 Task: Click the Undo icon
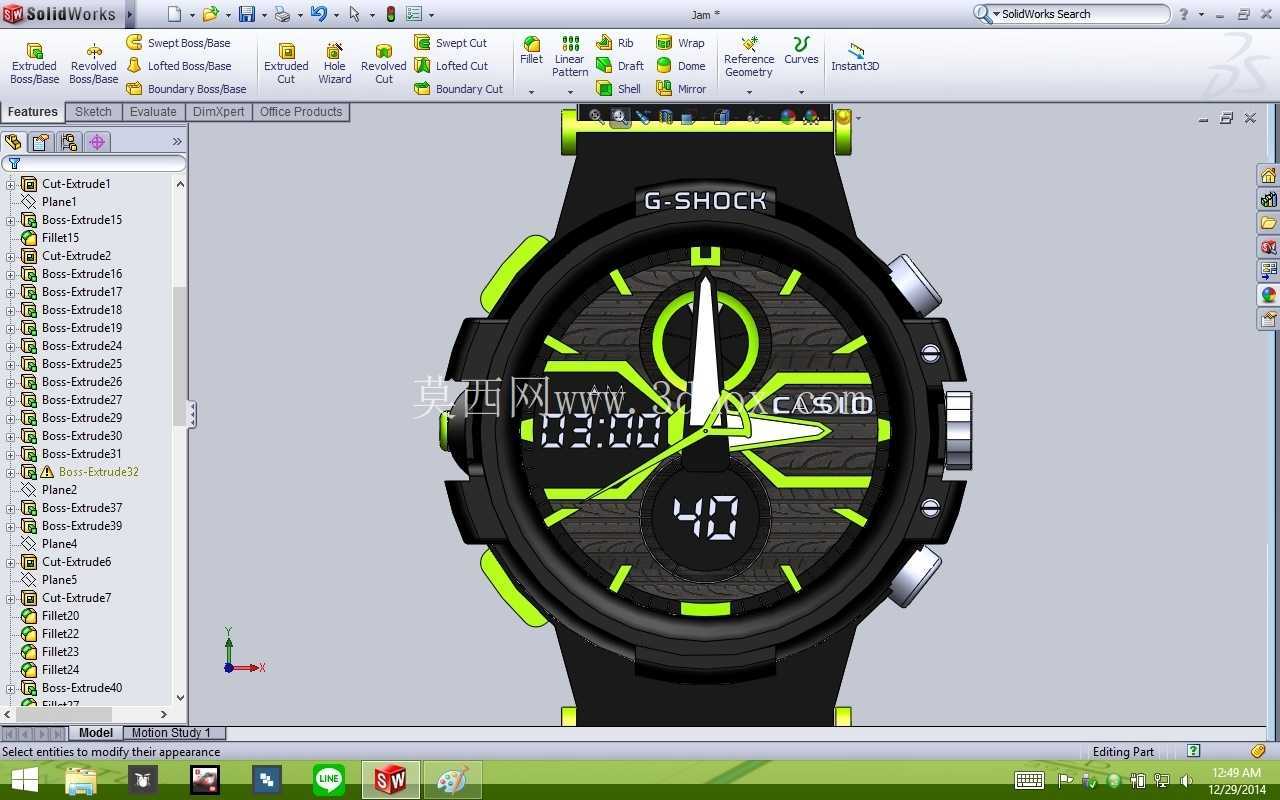[x=318, y=14]
